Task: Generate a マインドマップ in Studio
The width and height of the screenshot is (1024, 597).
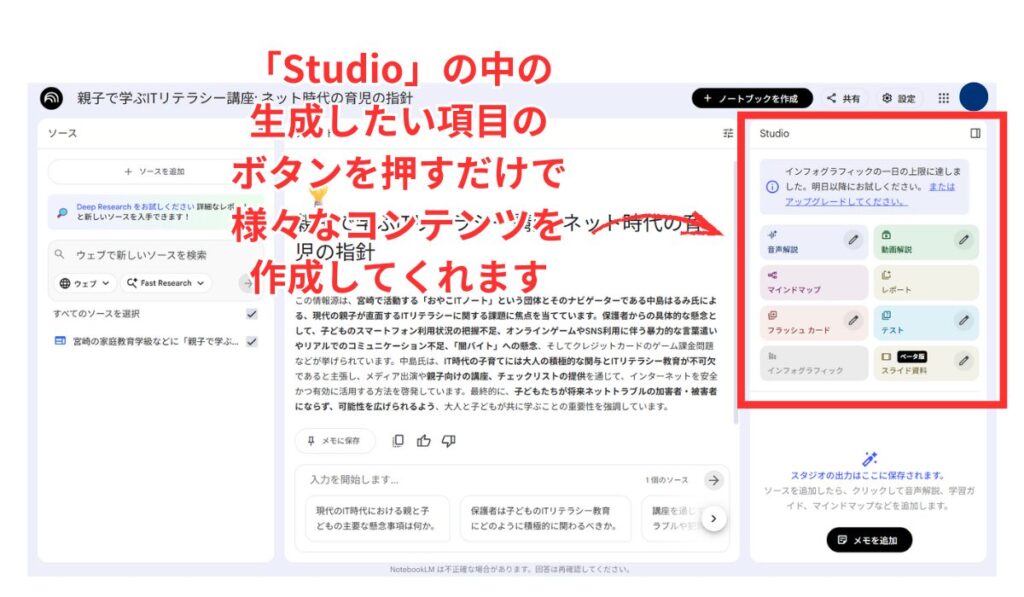Action: (813, 283)
